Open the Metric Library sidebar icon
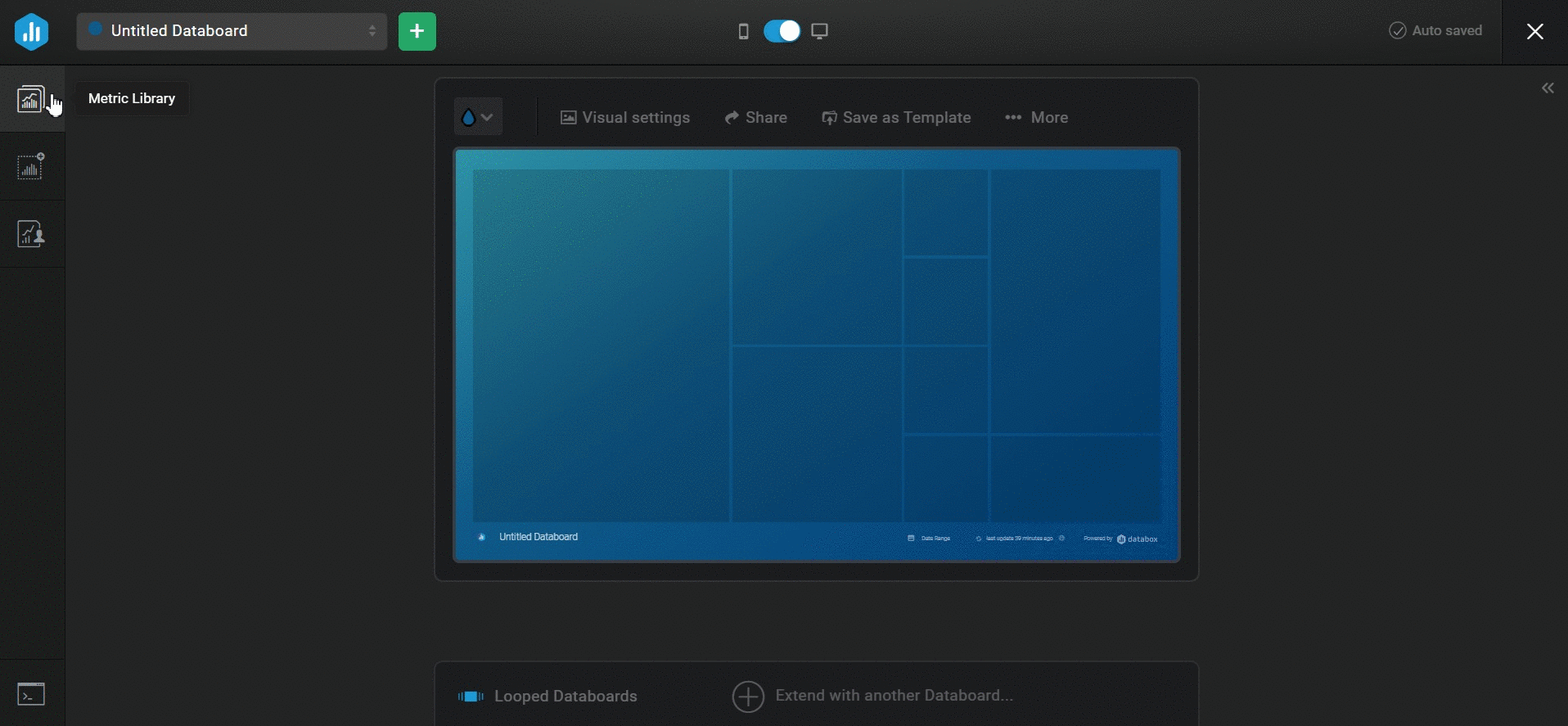Screen dimensions: 1568x726 31,99
